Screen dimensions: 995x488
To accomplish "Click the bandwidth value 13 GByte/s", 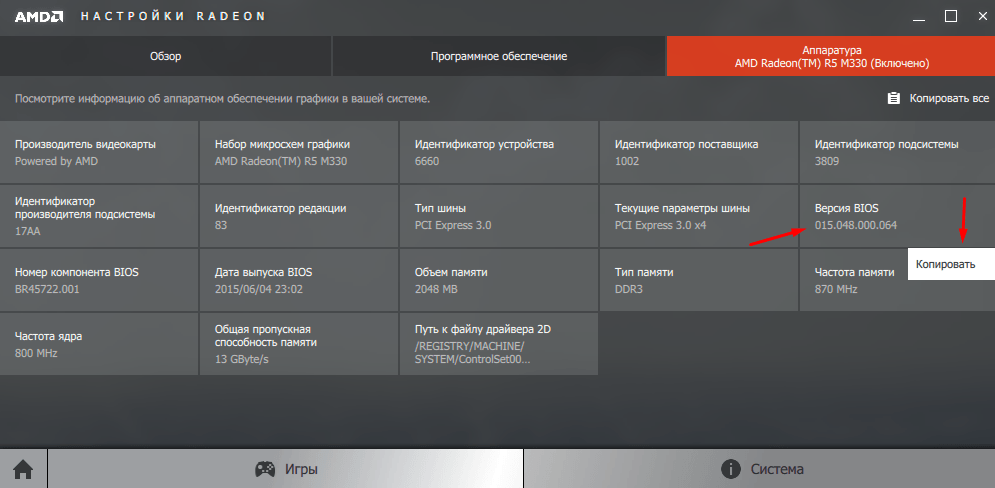I will coord(242,360).
